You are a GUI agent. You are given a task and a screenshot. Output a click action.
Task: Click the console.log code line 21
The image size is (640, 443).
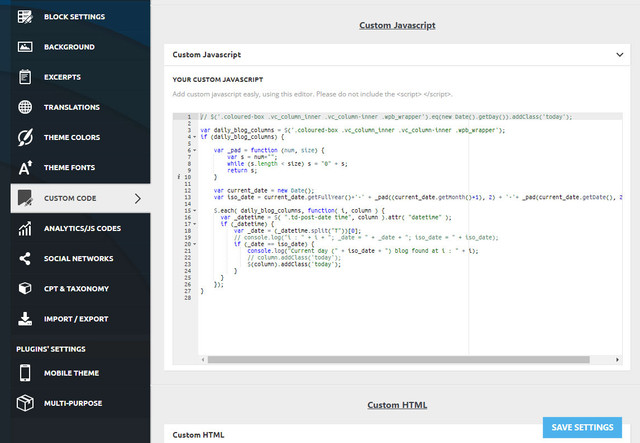click(x=362, y=251)
